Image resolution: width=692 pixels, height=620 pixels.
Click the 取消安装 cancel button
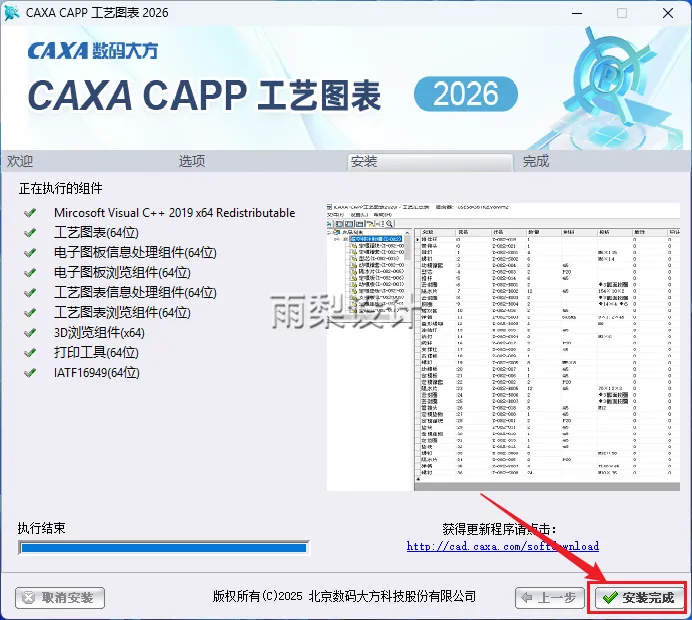tap(60, 598)
